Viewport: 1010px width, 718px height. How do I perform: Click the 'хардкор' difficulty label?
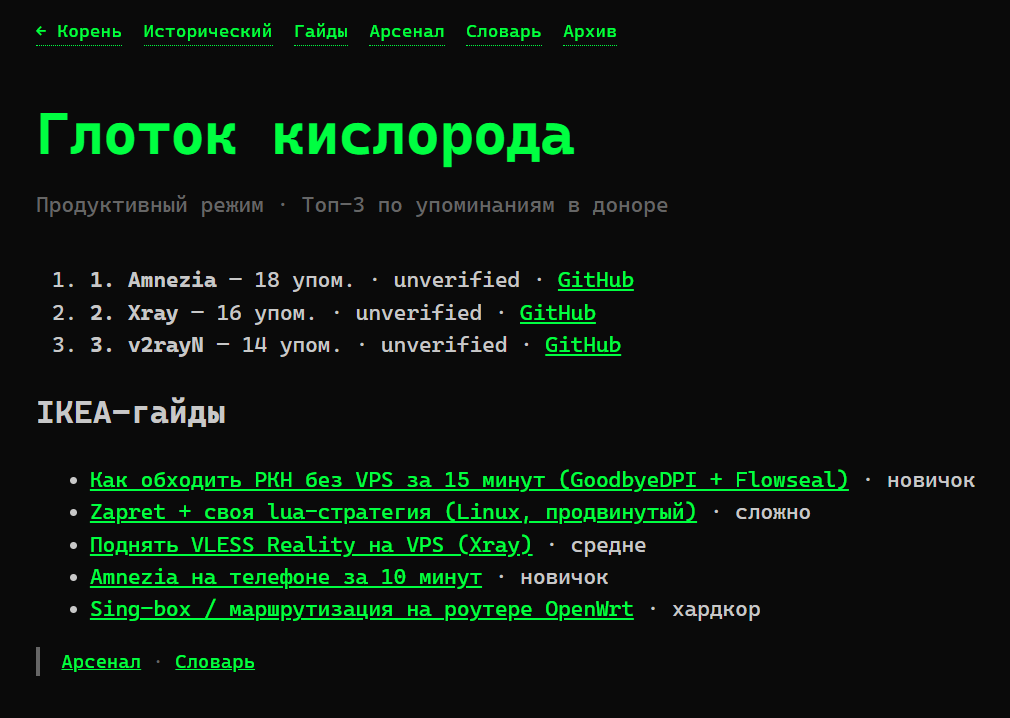click(716, 610)
